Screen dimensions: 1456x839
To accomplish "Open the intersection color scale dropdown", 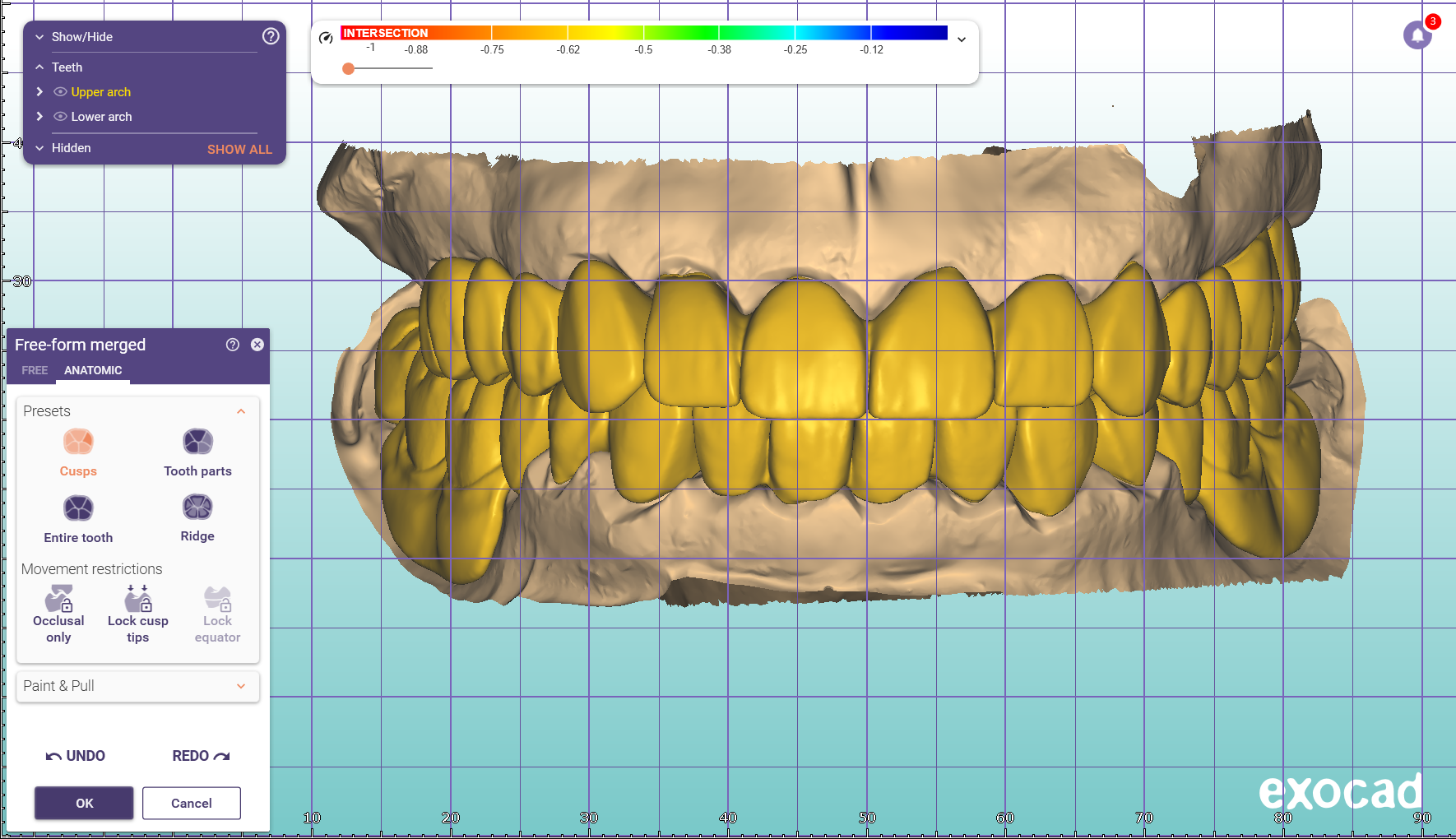I will 961,39.
